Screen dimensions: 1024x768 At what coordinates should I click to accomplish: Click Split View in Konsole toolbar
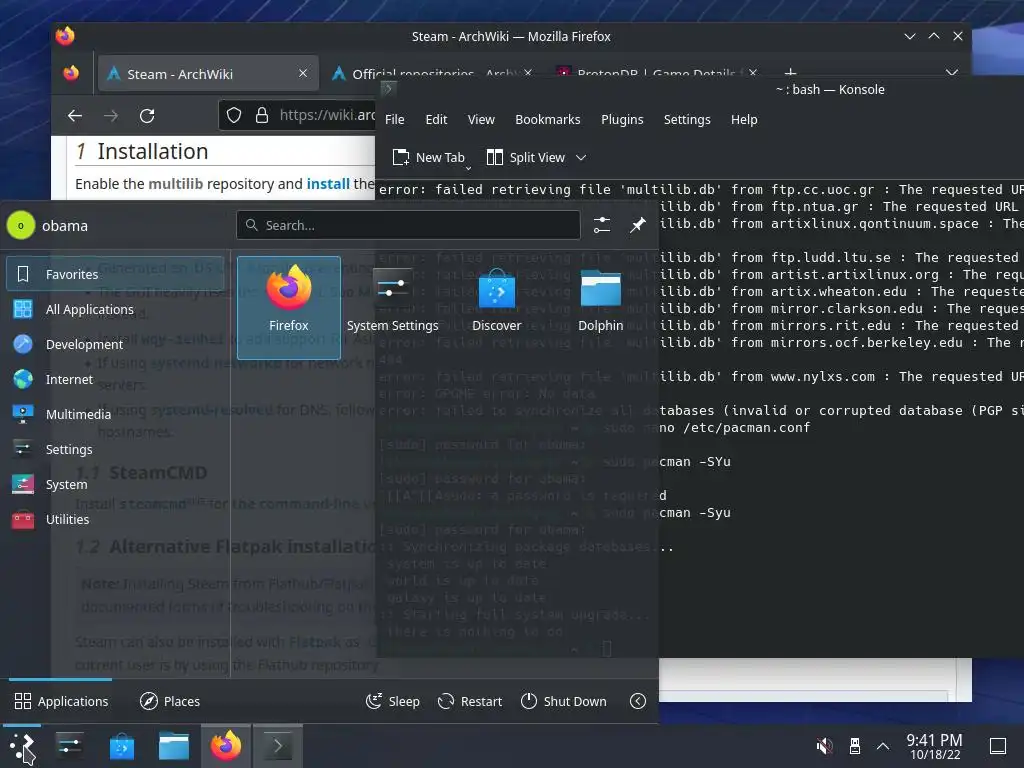[x=526, y=157]
